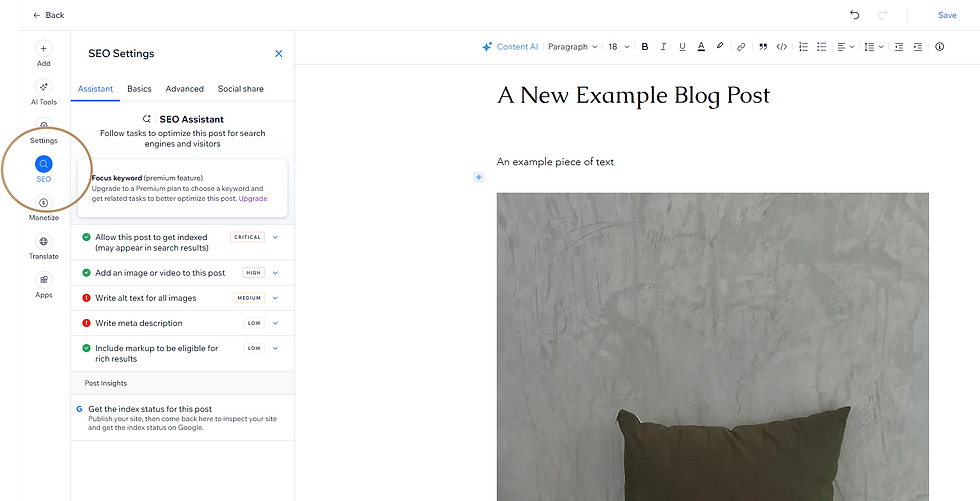The width and height of the screenshot is (980, 501).
Task: Open the highlight color tool
Action: click(720, 46)
